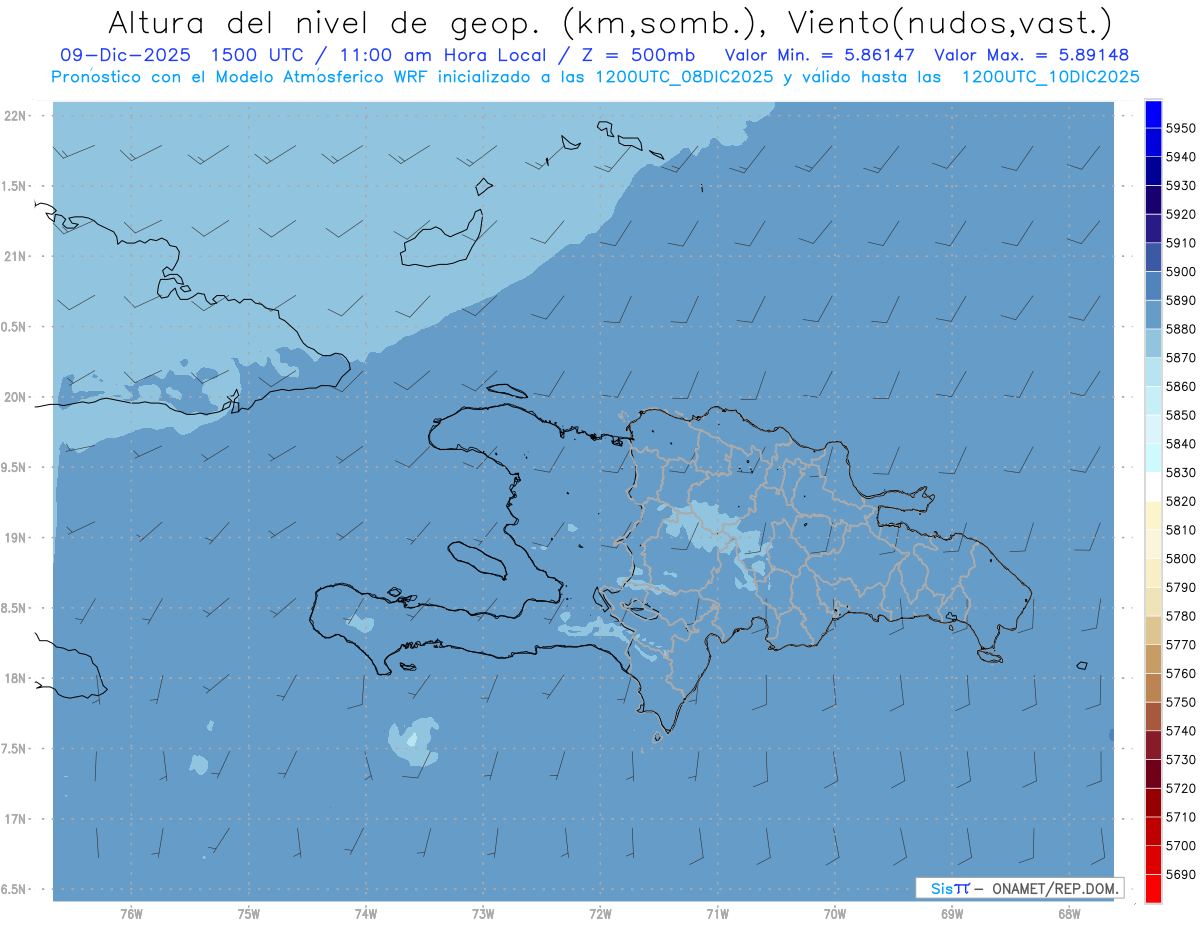Click the "5690" colorbar value
The width and height of the screenshot is (1200, 927).
point(1181,873)
